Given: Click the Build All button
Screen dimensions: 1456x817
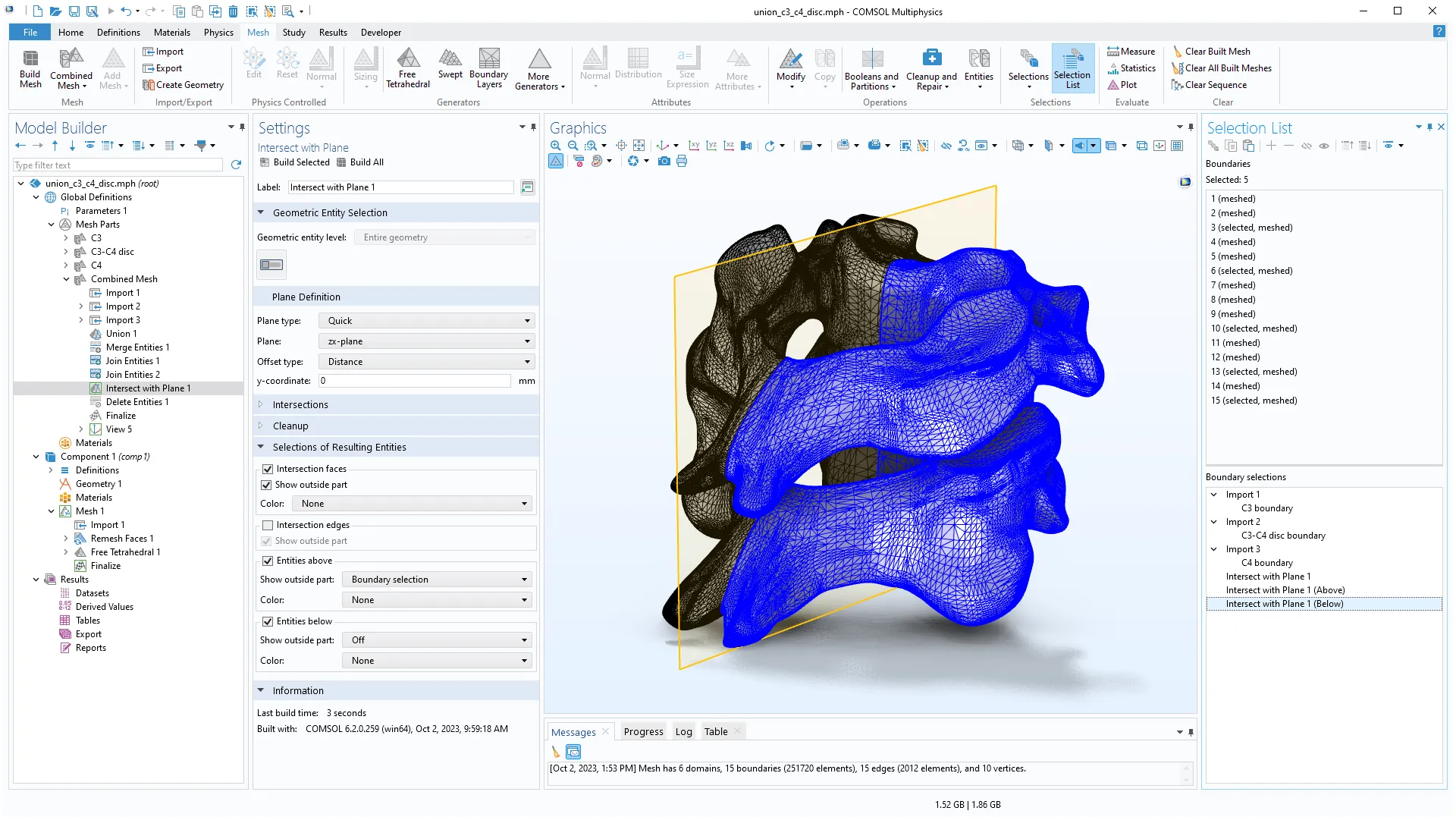Looking at the screenshot, I should pos(360,162).
